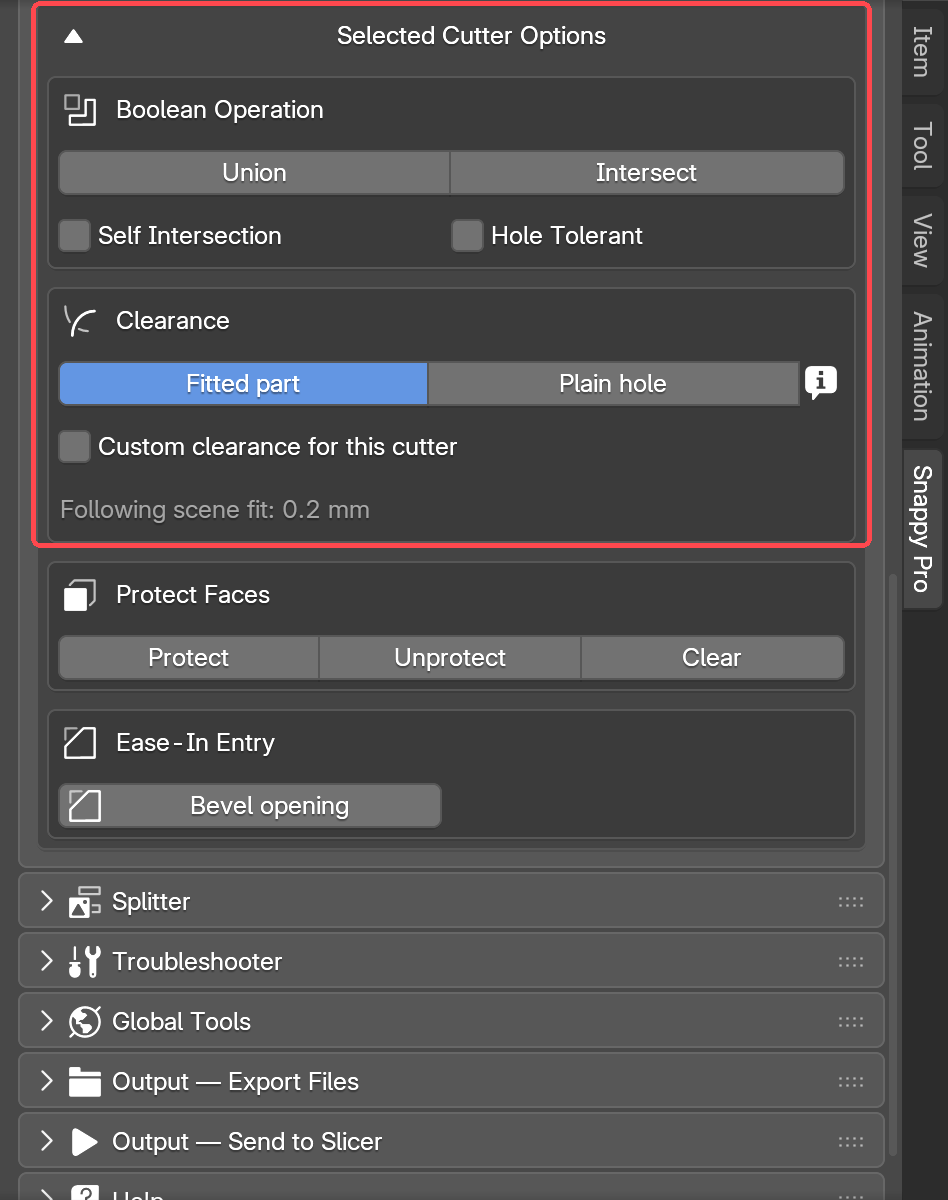Click the Export Files drag grip
This screenshot has height=1200, width=948.
click(x=851, y=1082)
